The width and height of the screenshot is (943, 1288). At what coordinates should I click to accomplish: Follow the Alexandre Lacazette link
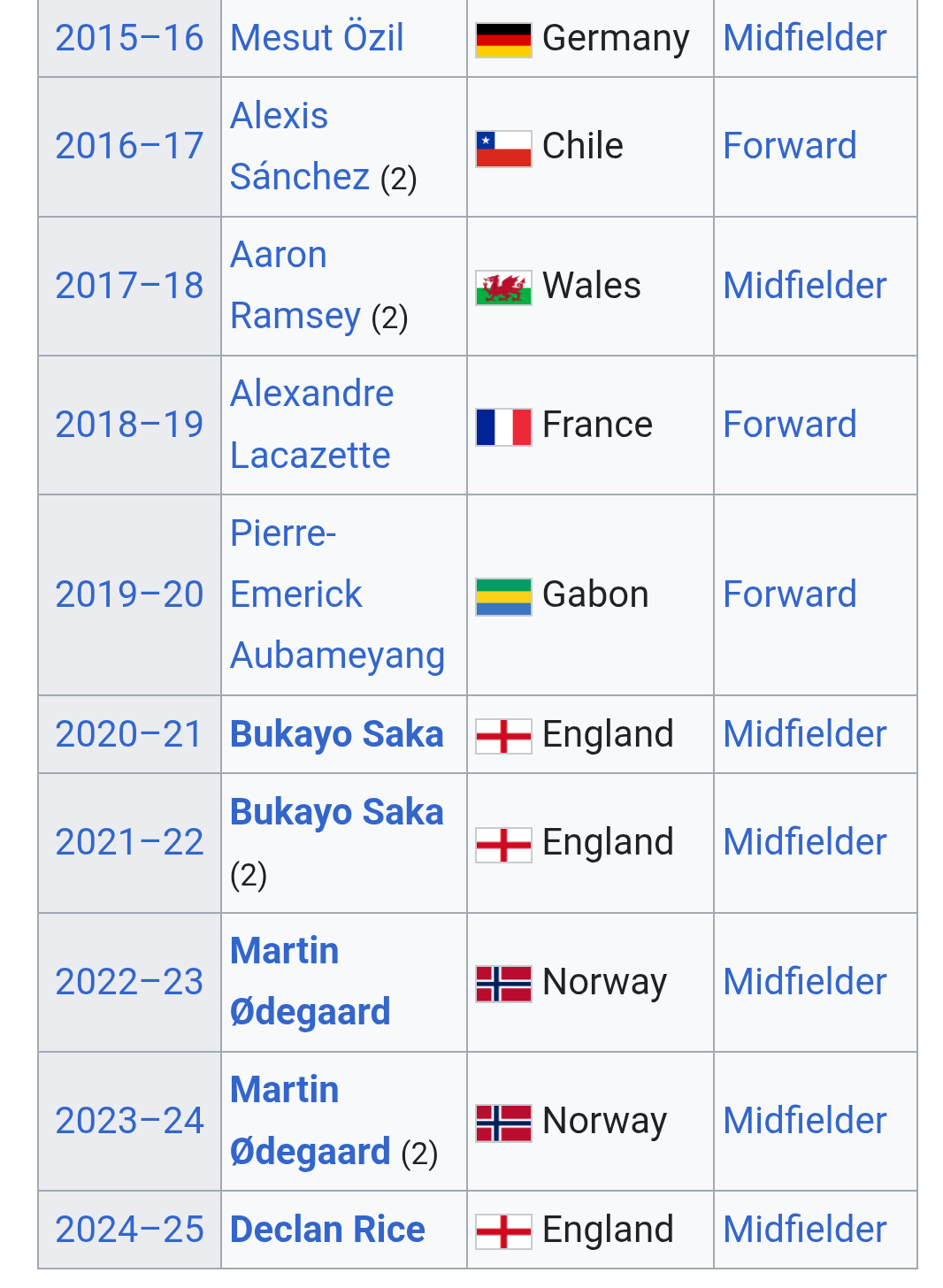click(311, 425)
